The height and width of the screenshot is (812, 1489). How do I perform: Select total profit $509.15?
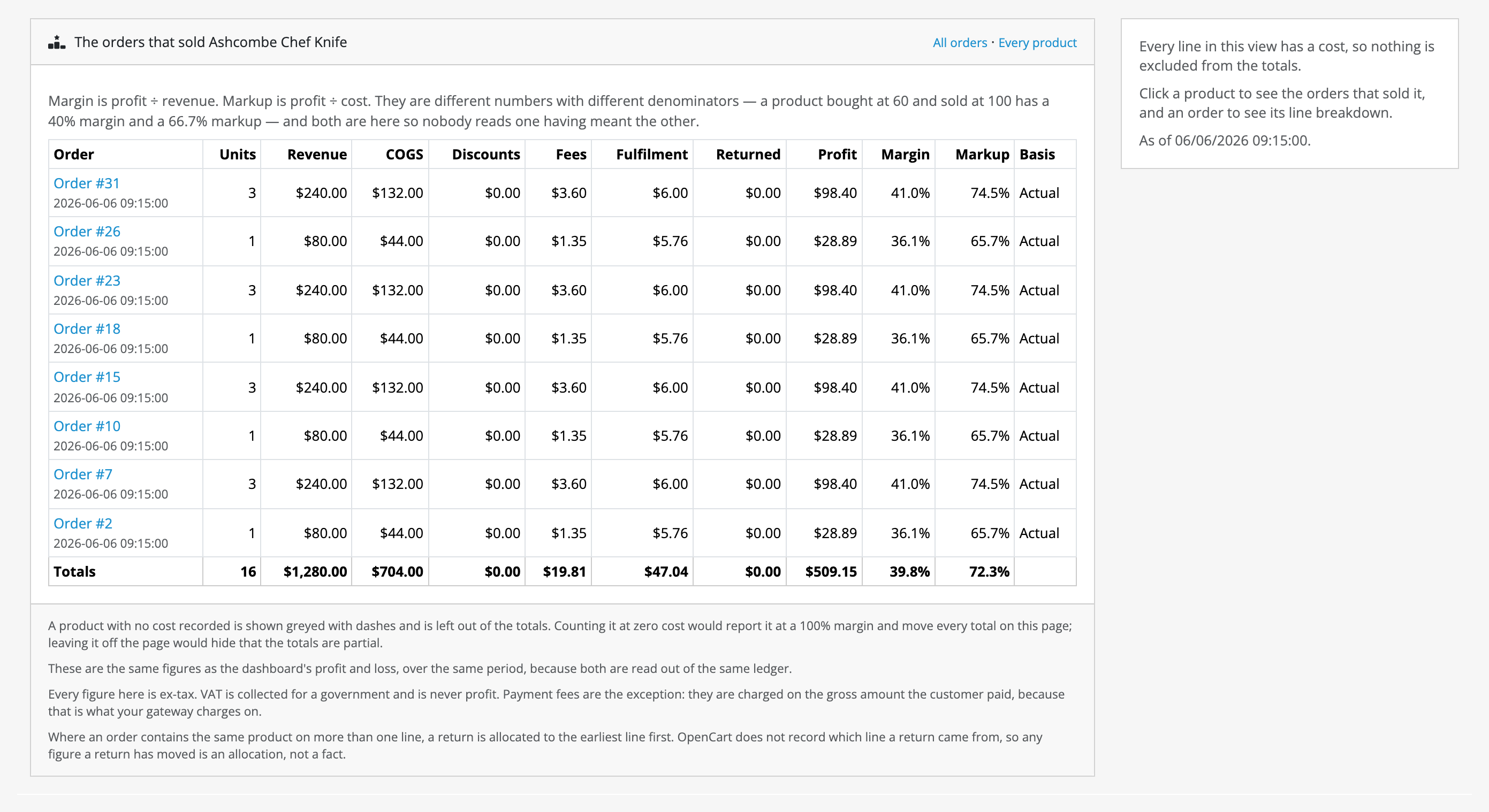(831, 571)
